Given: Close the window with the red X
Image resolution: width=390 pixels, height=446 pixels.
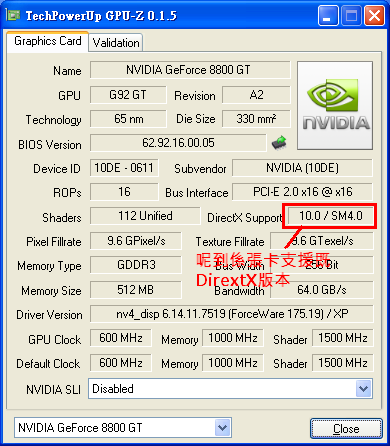Looking at the screenshot, I should [x=374, y=16].
